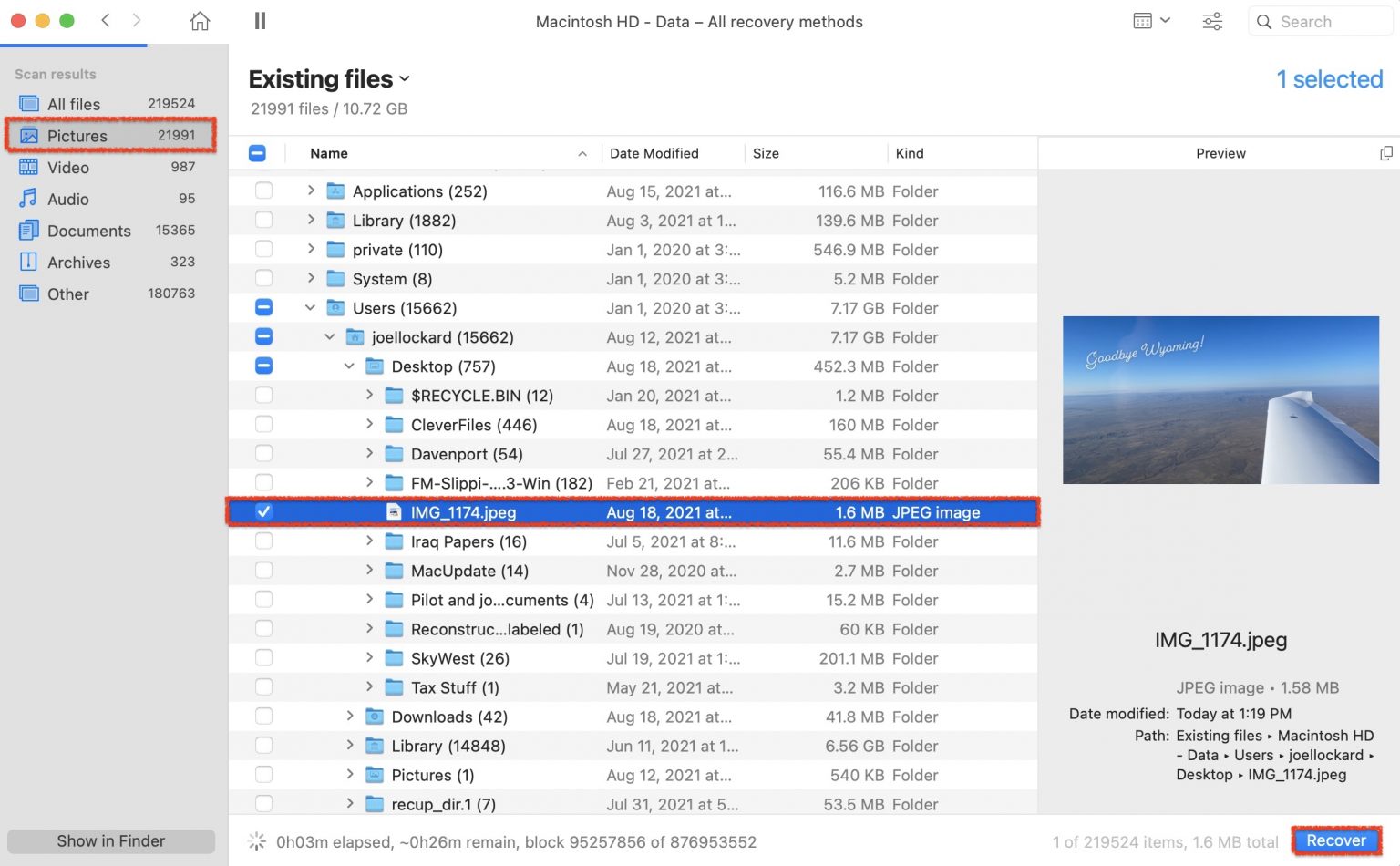This screenshot has width=1400, height=866.
Task: Toggle the select-all checkbox in the header
Action: click(258, 153)
